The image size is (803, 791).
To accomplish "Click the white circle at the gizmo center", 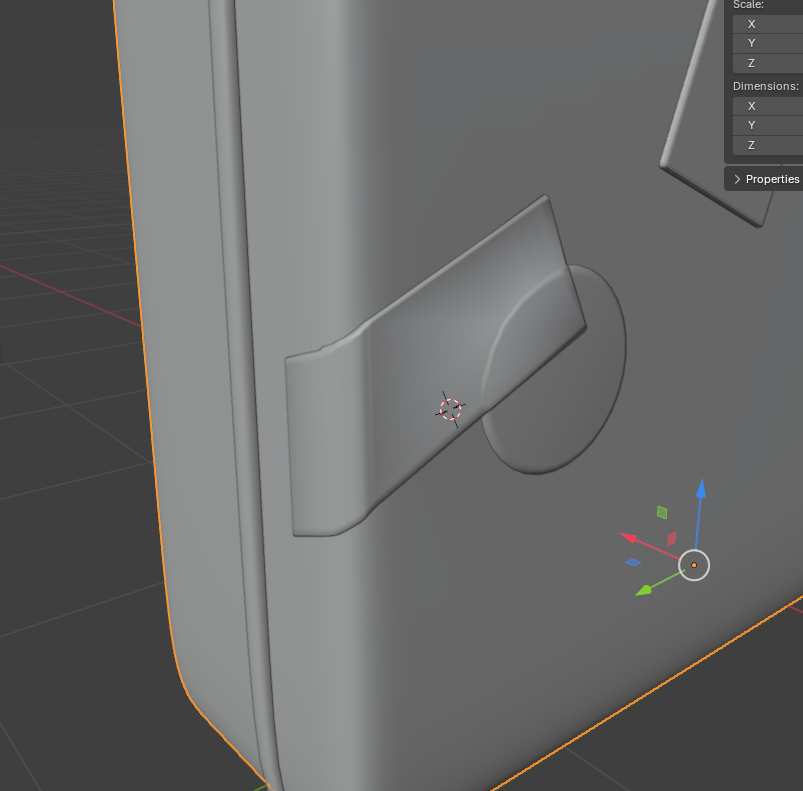I will pos(694,565).
